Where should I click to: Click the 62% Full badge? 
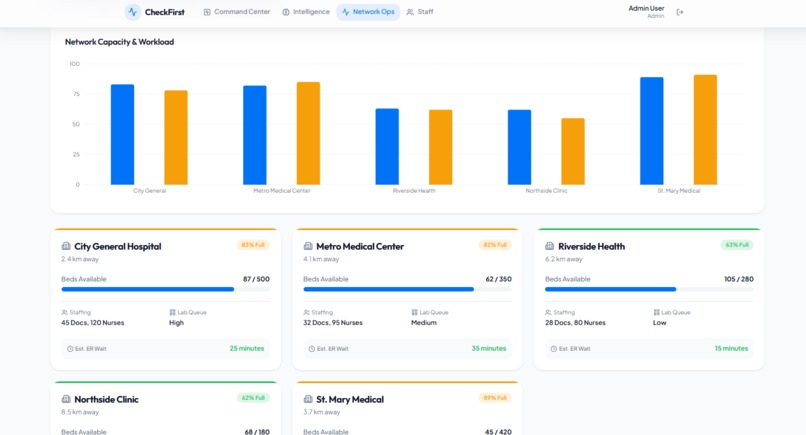click(253, 398)
